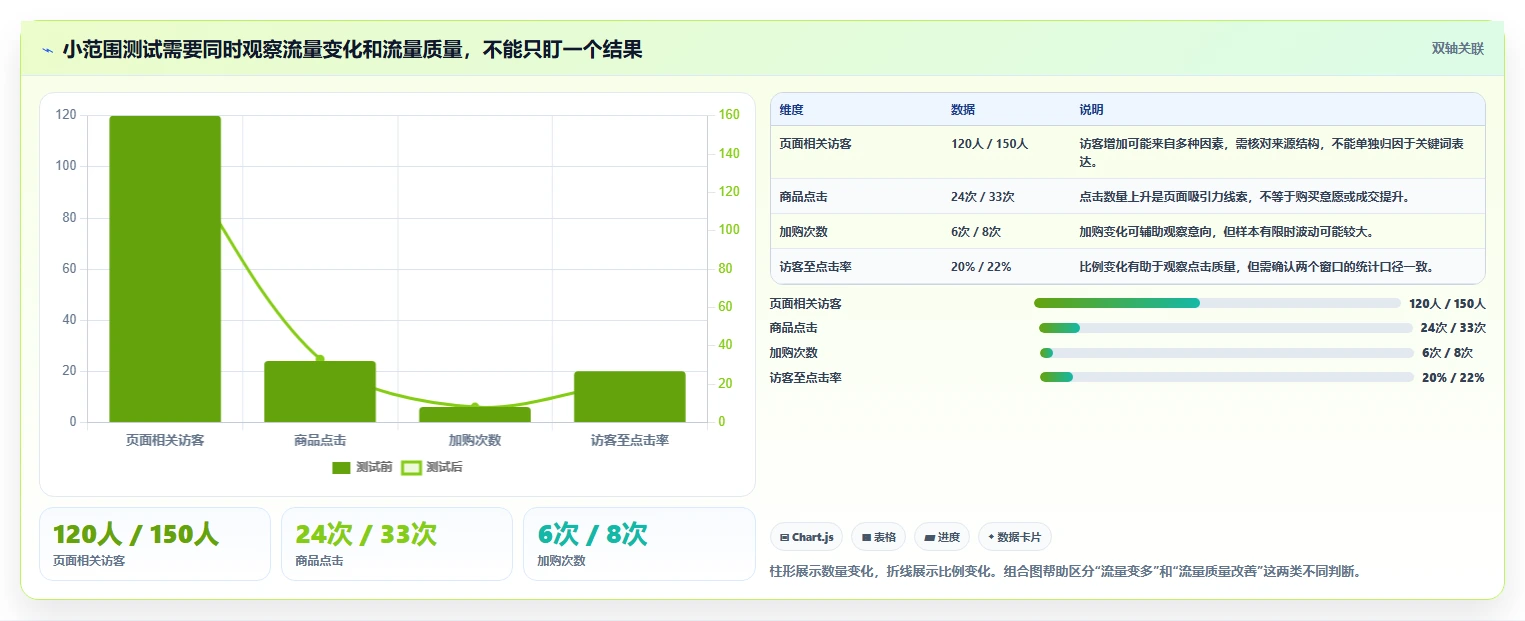The image size is (1525, 621).
Task: Click table cell 20% / 22%
Action: pyautogui.click(x=981, y=267)
